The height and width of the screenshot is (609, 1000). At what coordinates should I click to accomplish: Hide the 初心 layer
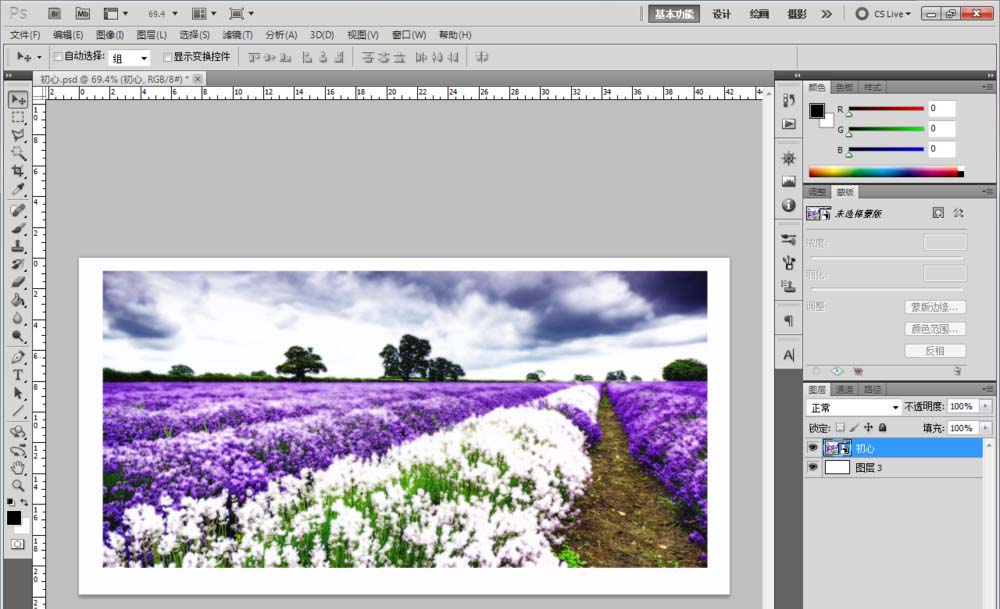812,448
